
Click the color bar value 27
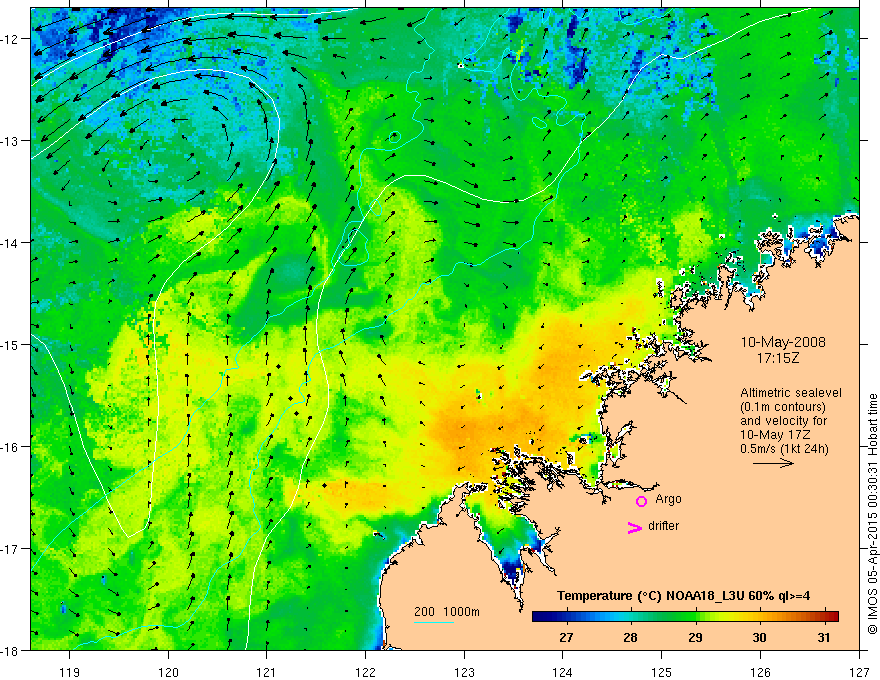tap(566, 637)
